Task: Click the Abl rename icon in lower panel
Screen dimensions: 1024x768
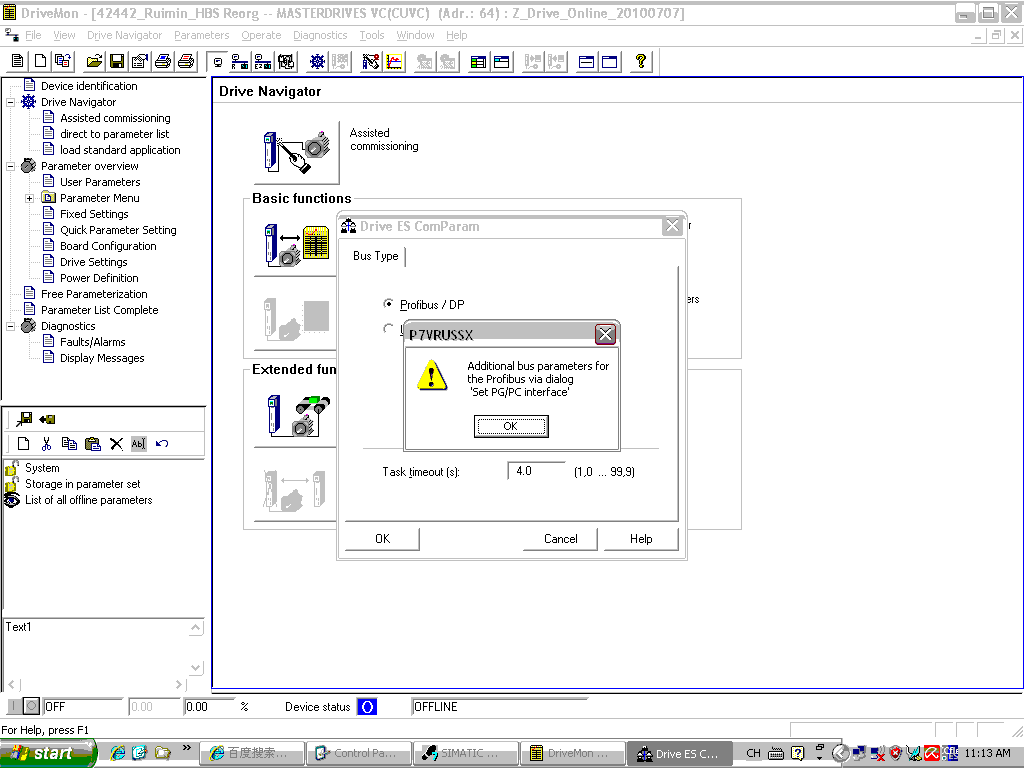Action: 138,444
